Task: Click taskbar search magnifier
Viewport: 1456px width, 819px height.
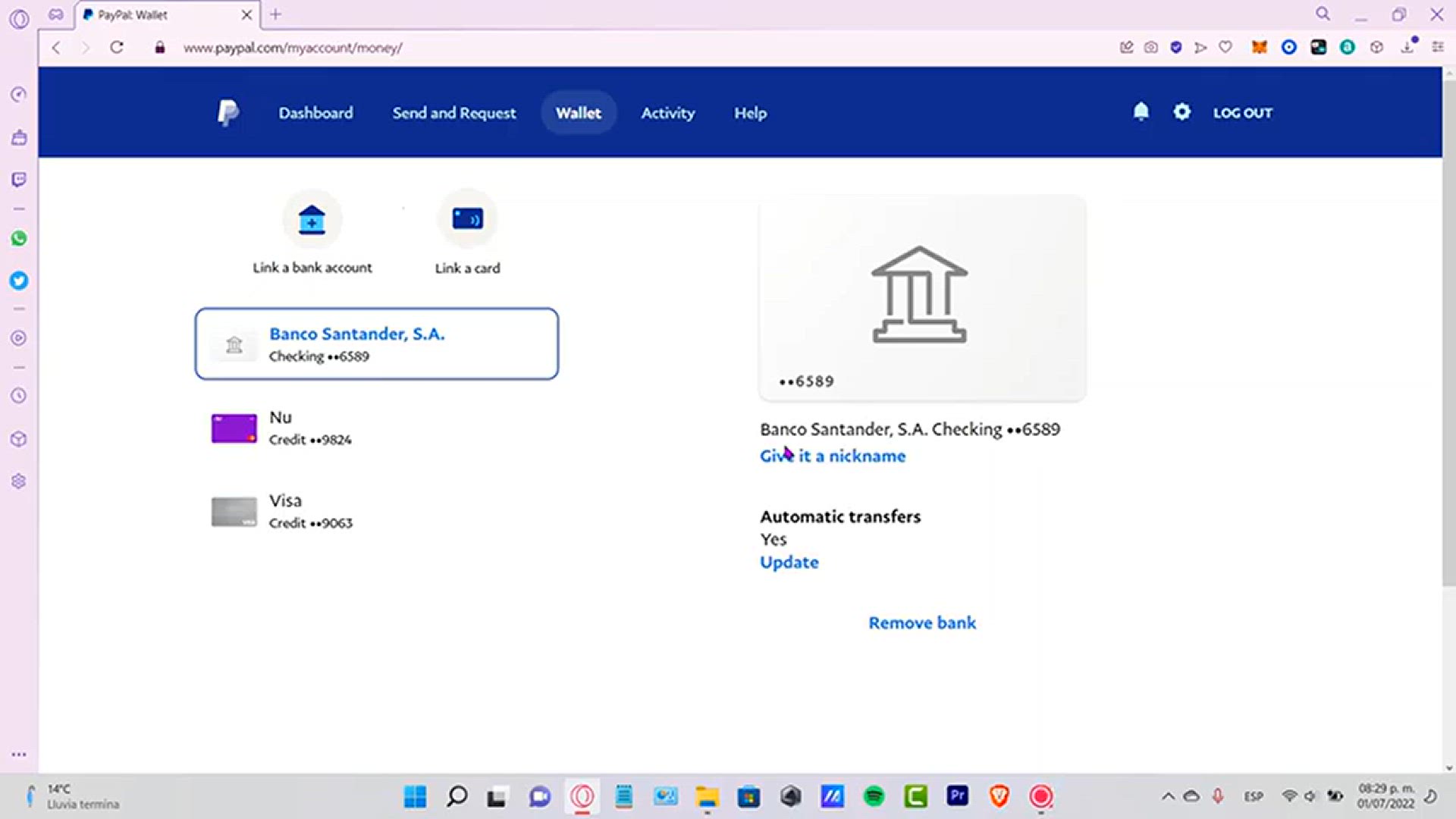Action: click(x=457, y=796)
